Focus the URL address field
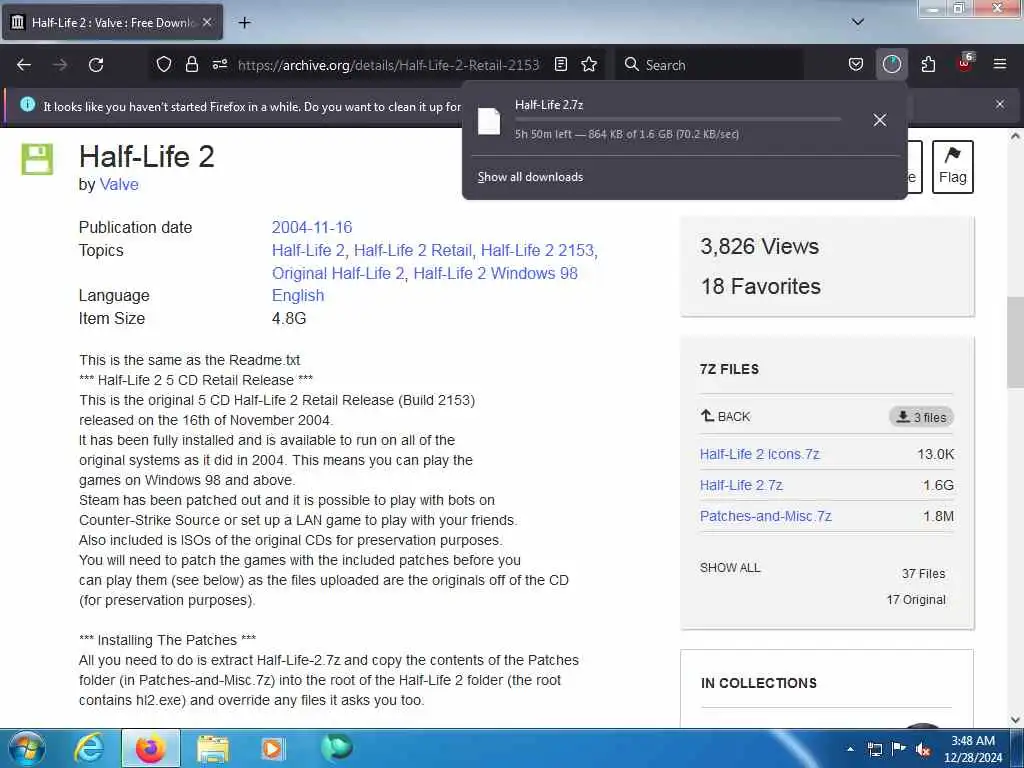Viewport: 1024px width, 768px height. pyautogui.click(x=389, y=65)
